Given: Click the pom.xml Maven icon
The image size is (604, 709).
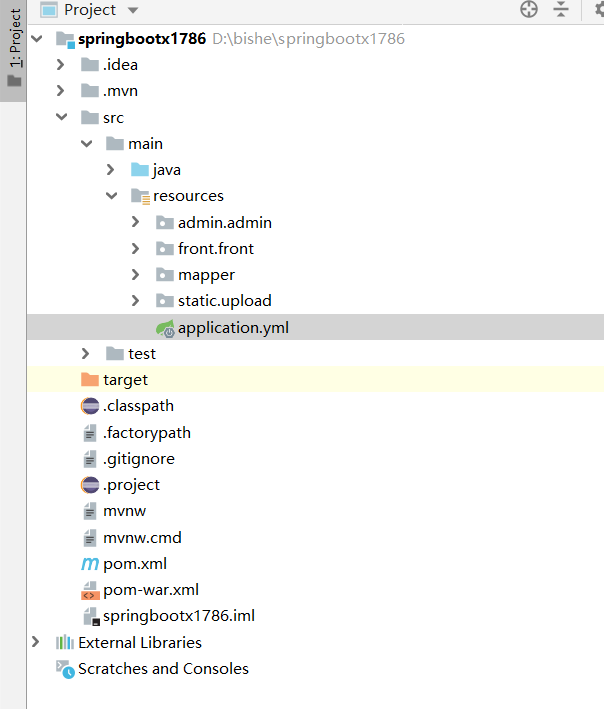Looking at the screenshot, I should 90,564.
